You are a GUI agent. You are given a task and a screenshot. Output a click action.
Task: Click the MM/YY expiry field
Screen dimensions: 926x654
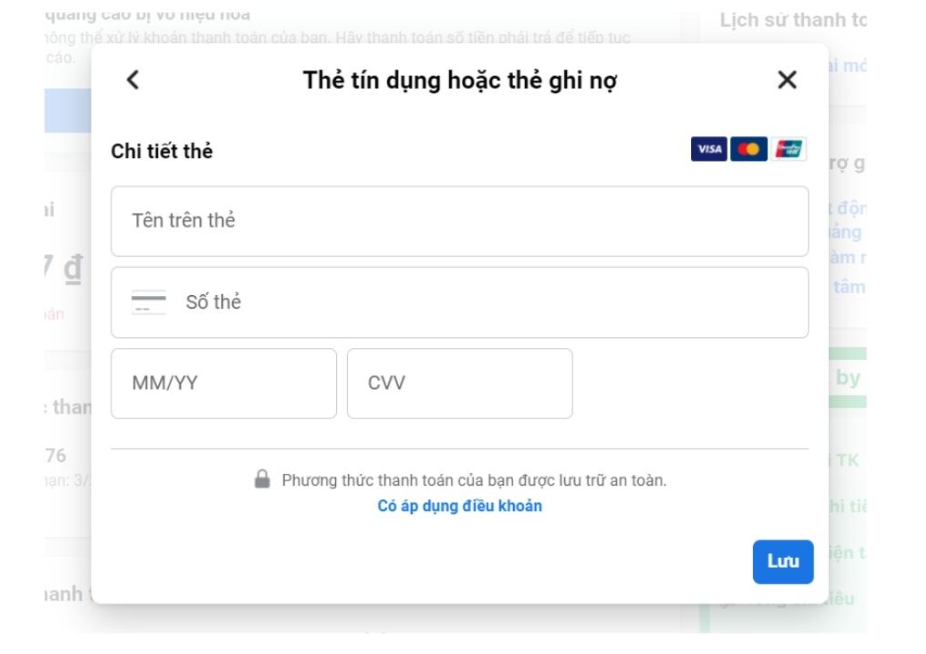[x=224, y=383]
